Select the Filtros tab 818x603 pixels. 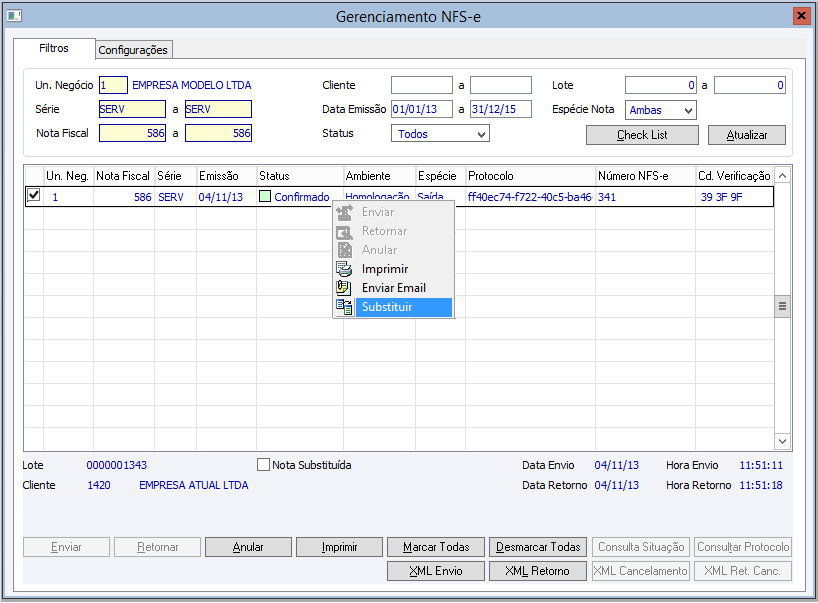pyautogui.click(x=54, y=48)
